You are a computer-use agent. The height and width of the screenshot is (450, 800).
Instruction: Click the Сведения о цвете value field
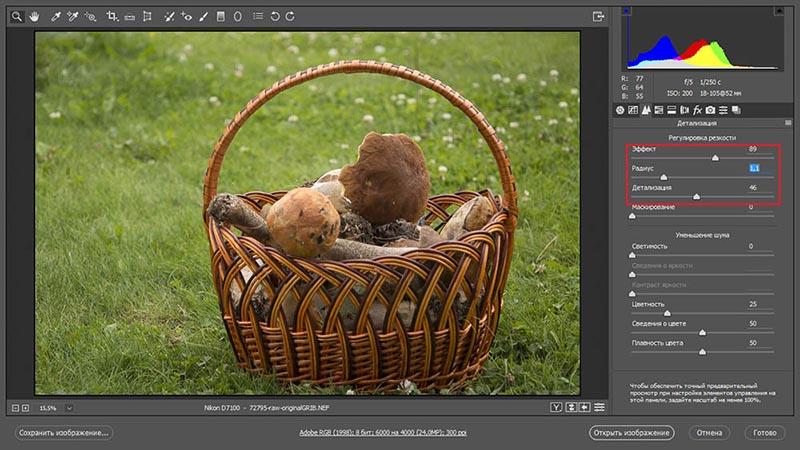click(753, 323)
